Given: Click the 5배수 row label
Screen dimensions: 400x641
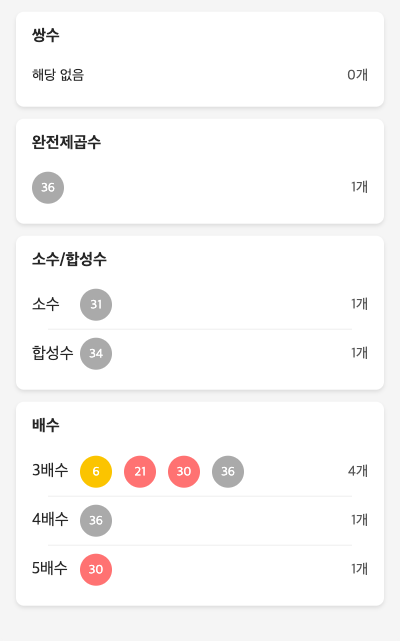Looking at the screenshot, I should click(x=50, y=568).
